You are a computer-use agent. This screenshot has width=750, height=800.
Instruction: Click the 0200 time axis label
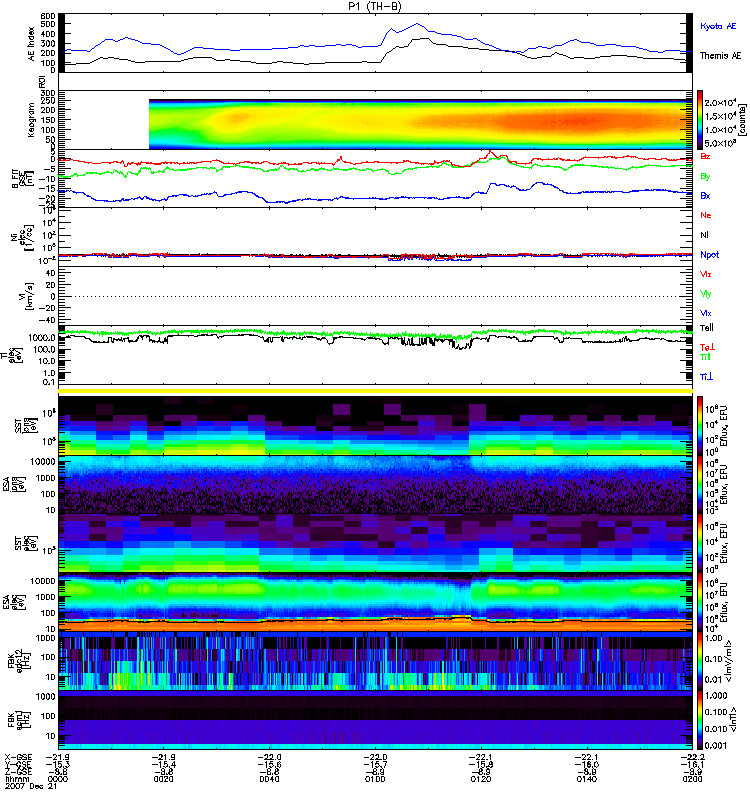(692, 779)
